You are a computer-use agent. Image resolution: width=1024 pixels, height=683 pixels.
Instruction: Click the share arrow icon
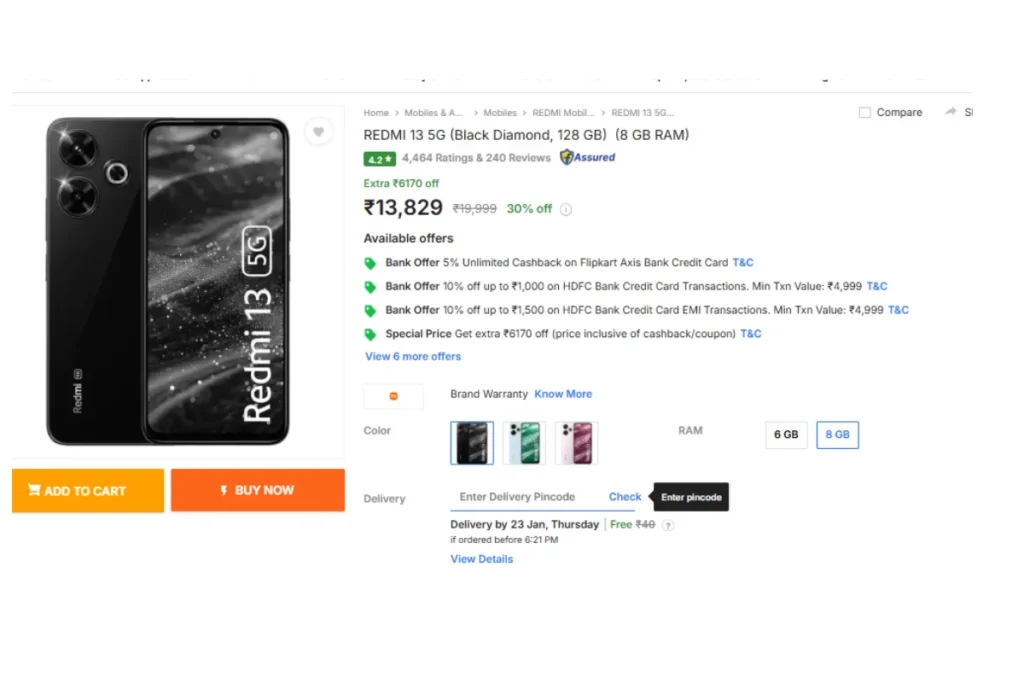pos(950,112)
